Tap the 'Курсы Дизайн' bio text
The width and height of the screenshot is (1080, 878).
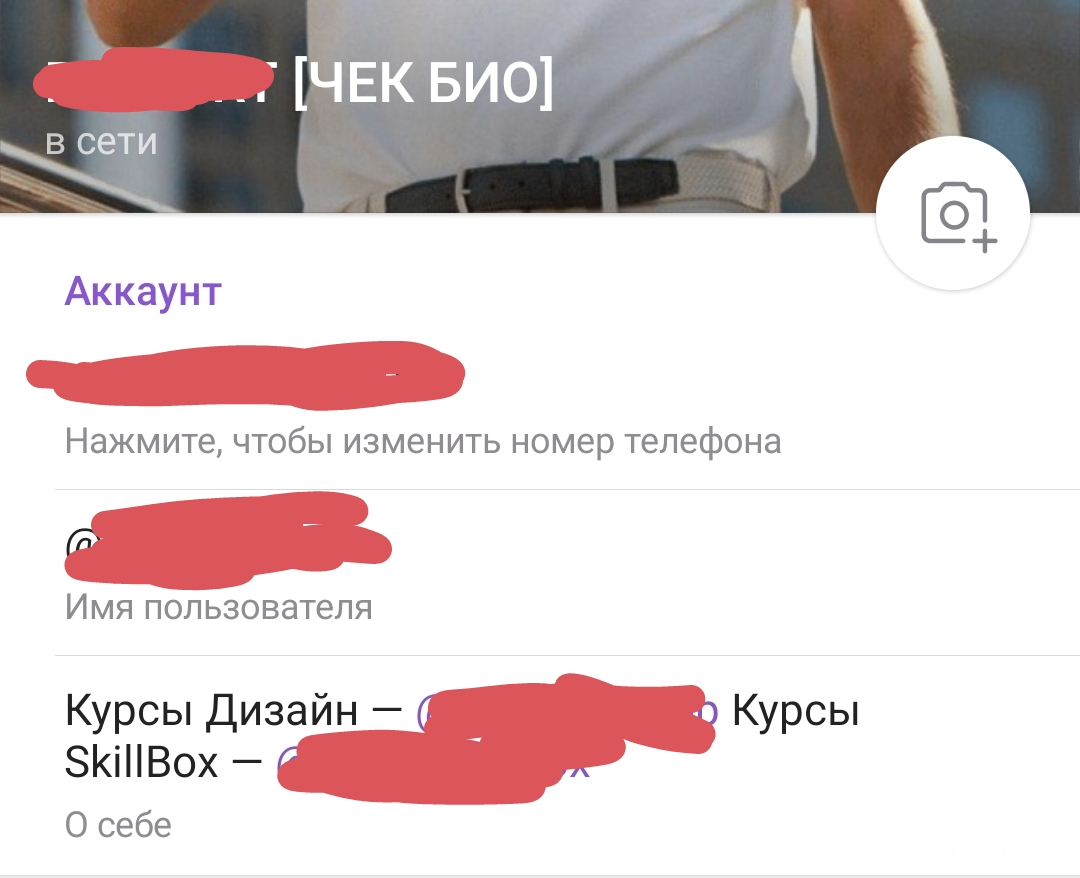click(x=211, y=710)
